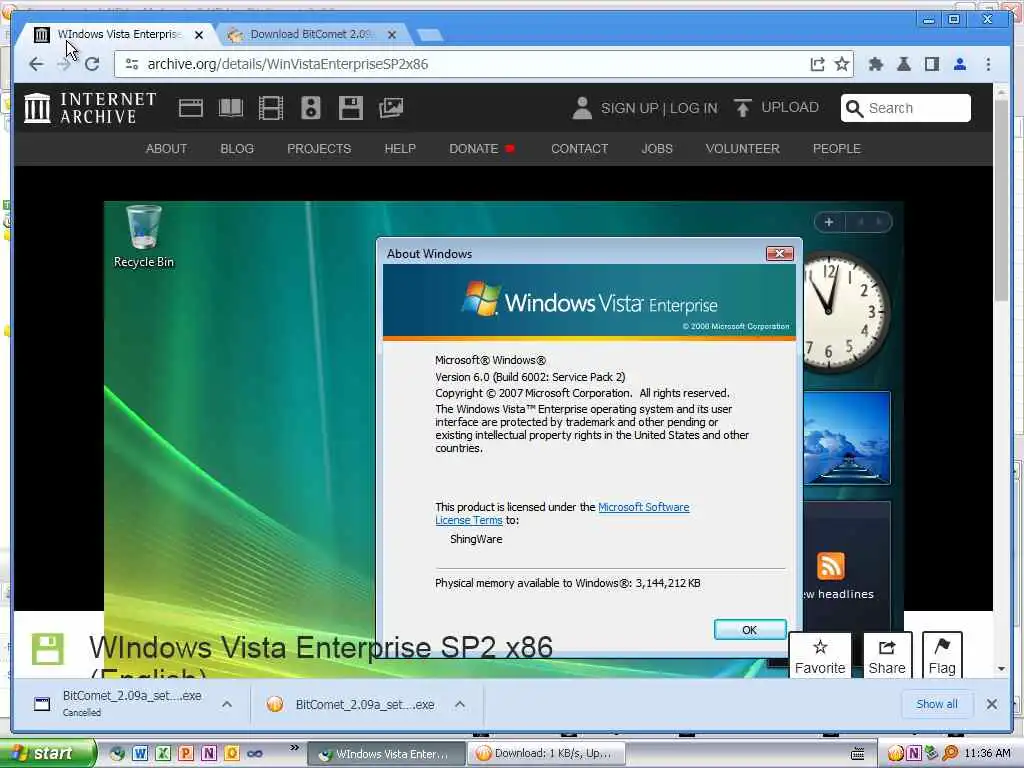Click the BitComet icon in system tray
Viewport: 1024px width, 768px height.
pos(895,754)
